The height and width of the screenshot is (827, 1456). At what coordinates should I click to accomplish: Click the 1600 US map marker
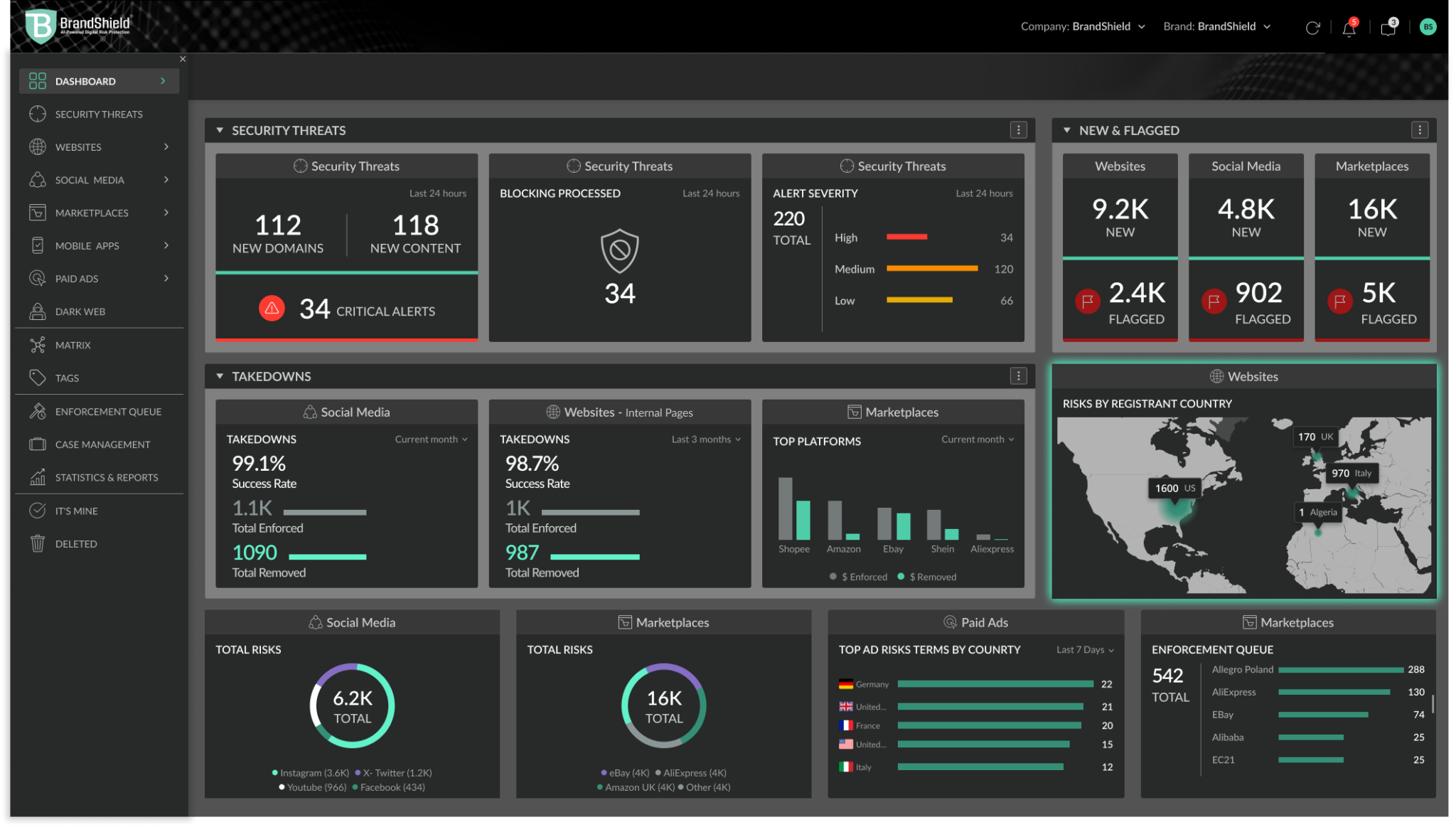[1174, 489]
